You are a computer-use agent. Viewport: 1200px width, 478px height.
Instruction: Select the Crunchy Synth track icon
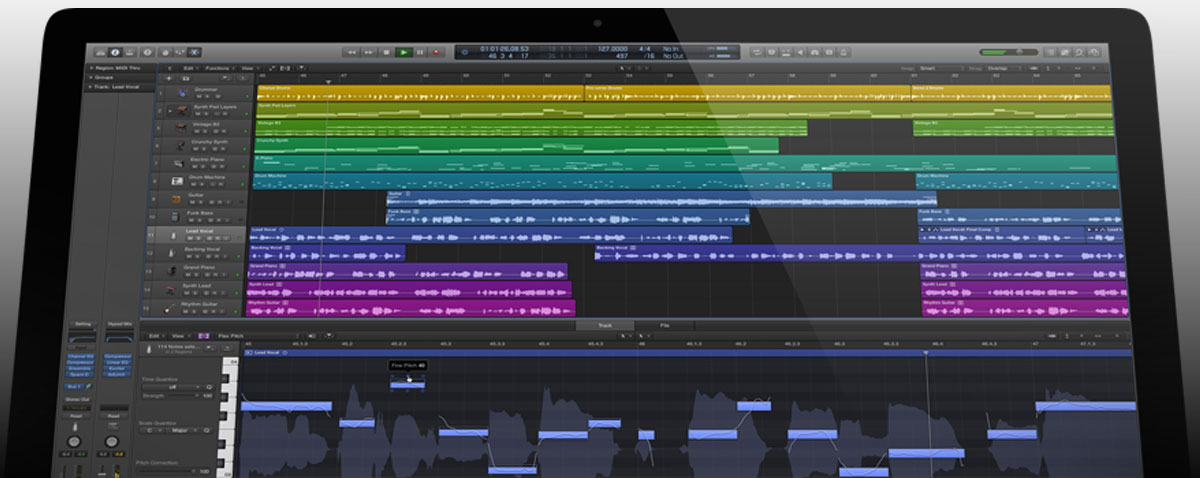[180, 144]
